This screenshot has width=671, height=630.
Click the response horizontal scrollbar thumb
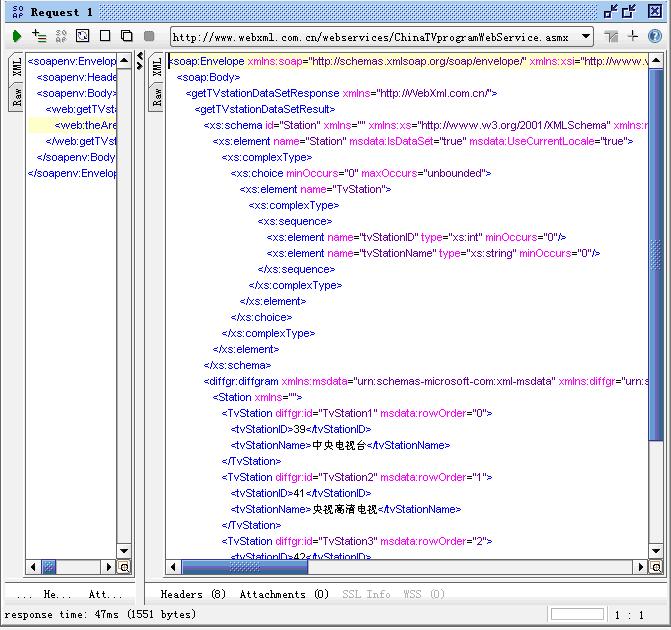(x=240, y=567)
